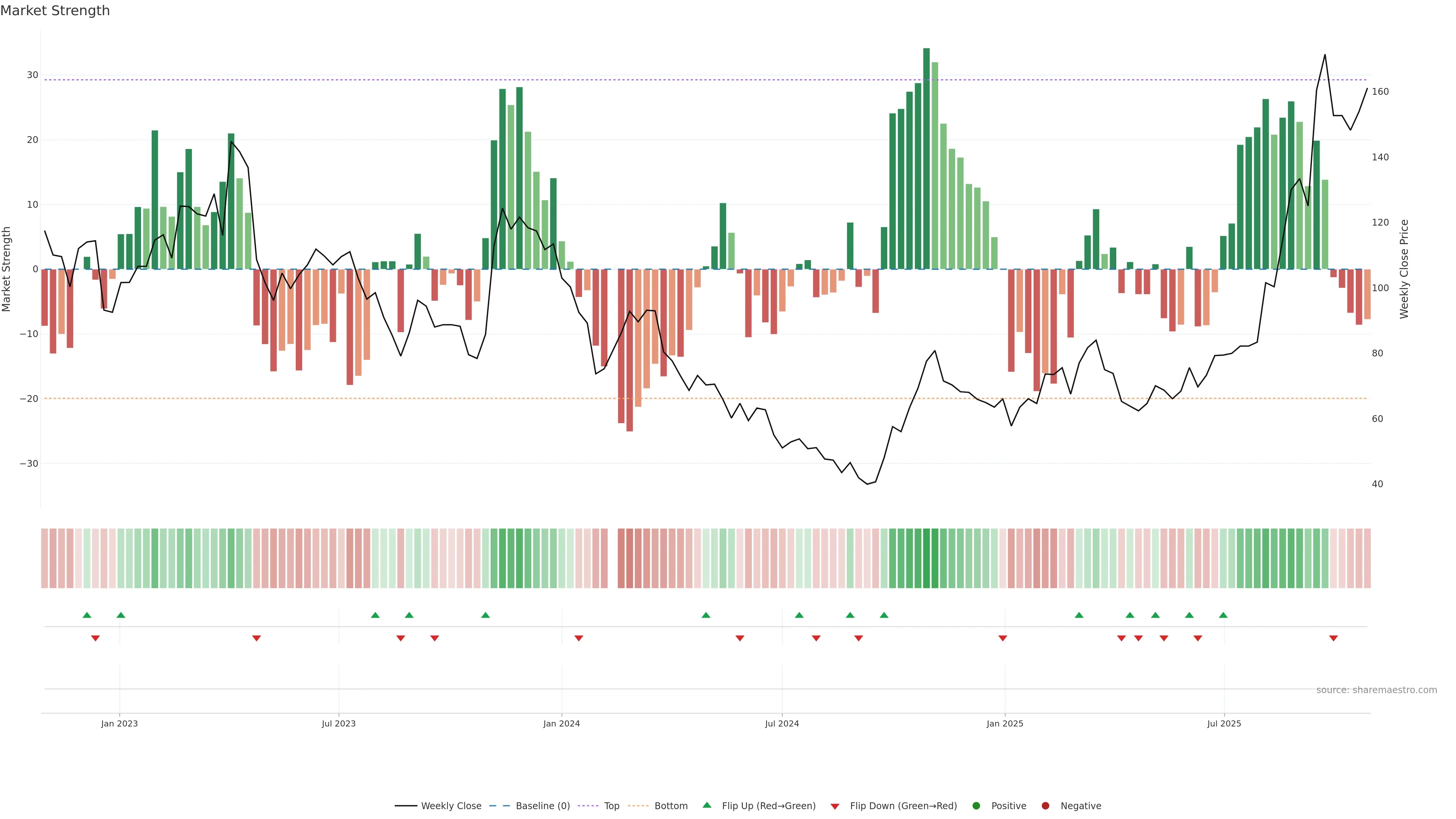Select the leftmost green flip-up triangle marker
The height and width of the screenshot is (819, 1456).
(86, 615)
